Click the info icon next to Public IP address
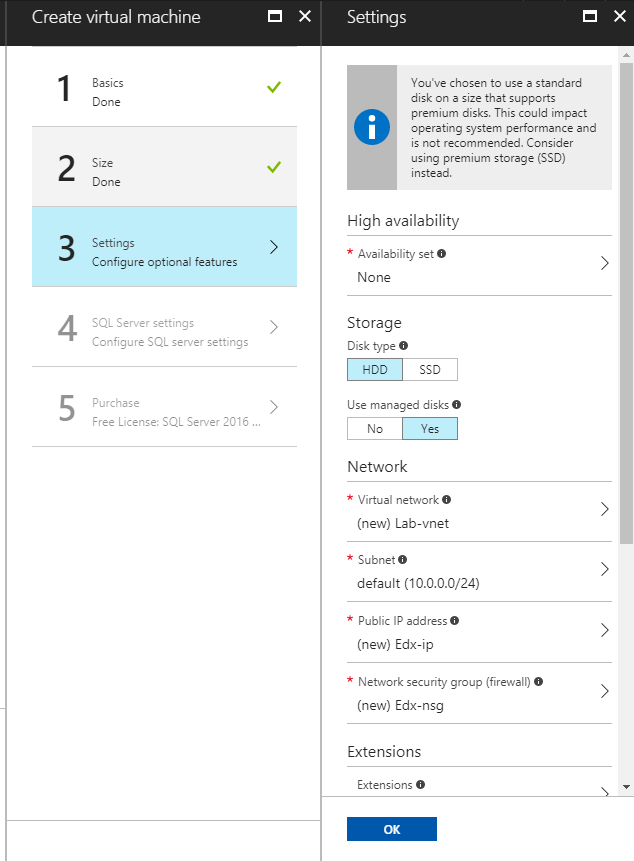The width and height of the screenshot is (634, 861). (455, 620)
